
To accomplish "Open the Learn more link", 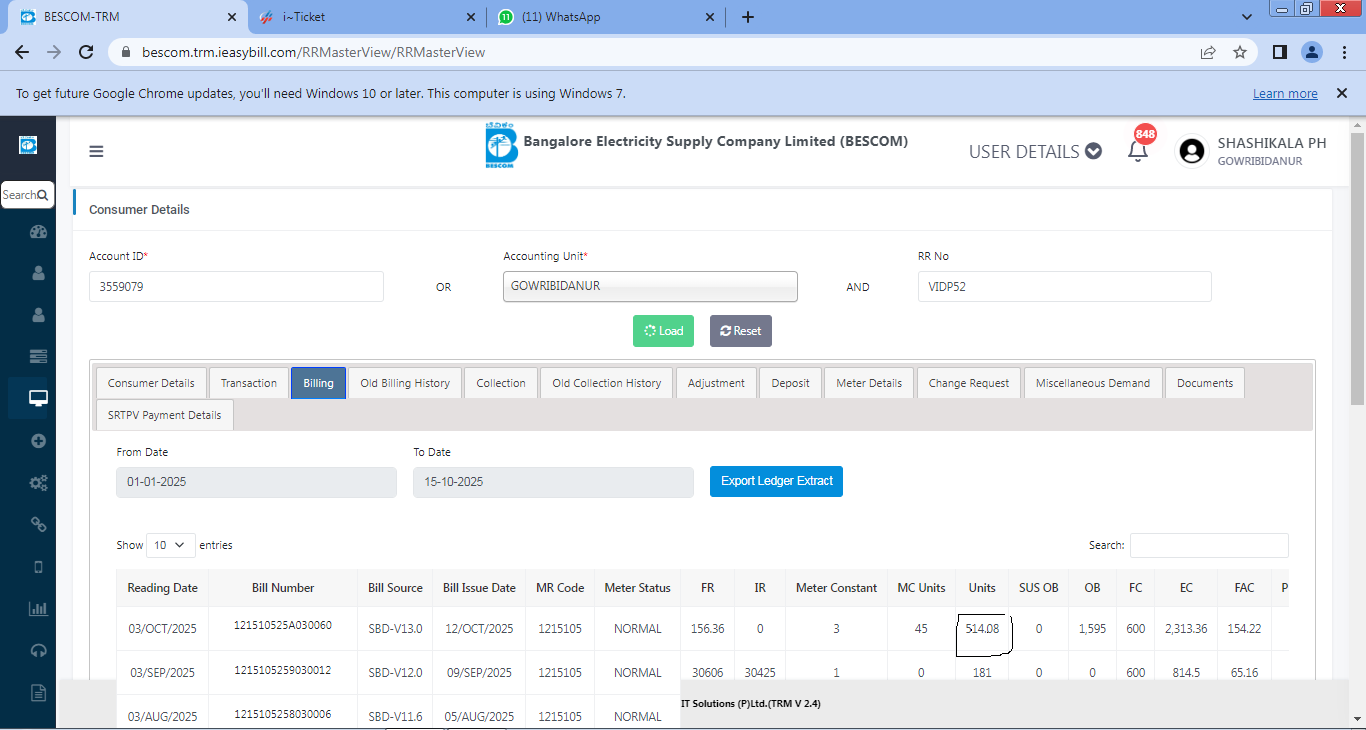I will (x=1285, y=94).
